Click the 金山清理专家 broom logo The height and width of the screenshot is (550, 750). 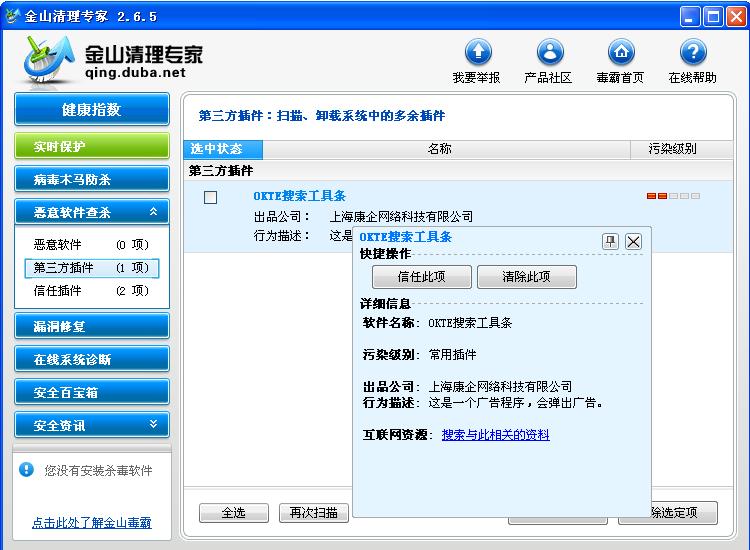point(49,61)
